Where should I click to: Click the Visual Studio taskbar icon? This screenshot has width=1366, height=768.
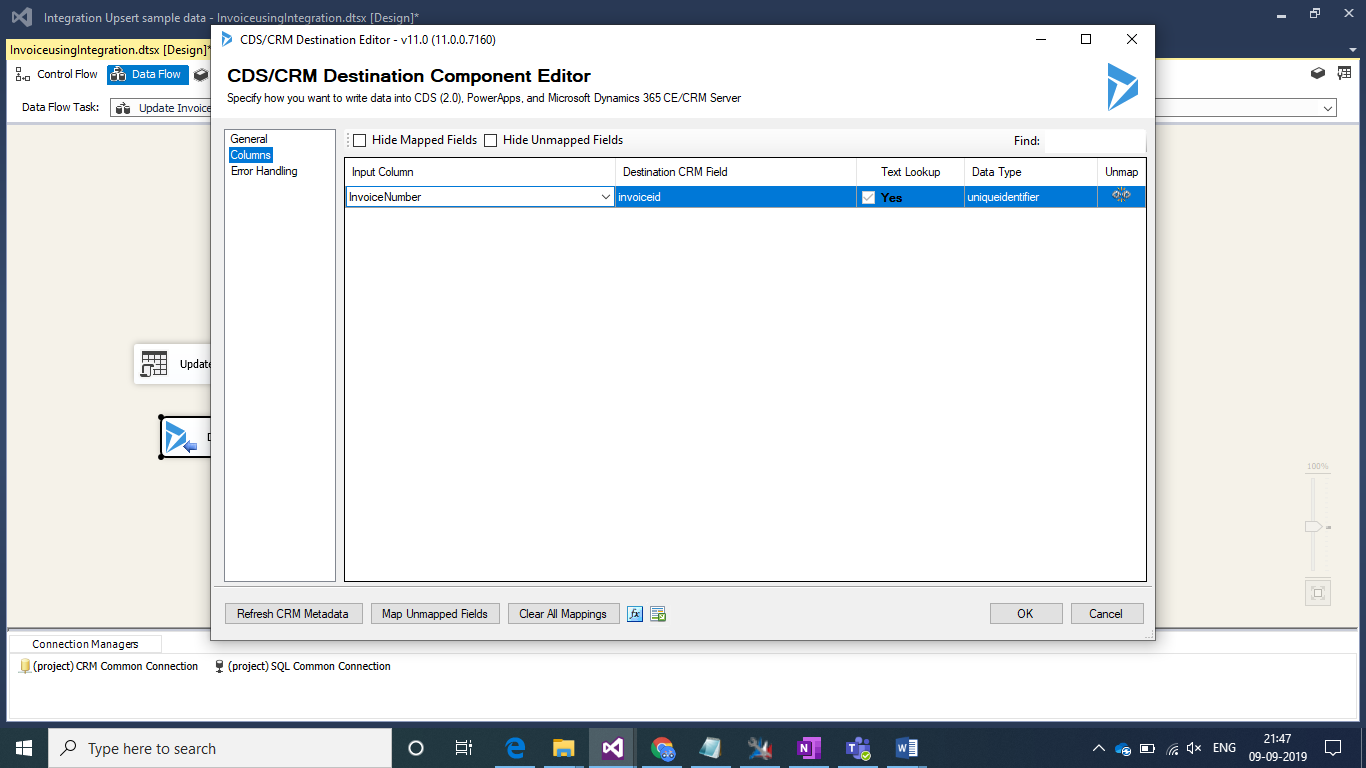point(613,748)
